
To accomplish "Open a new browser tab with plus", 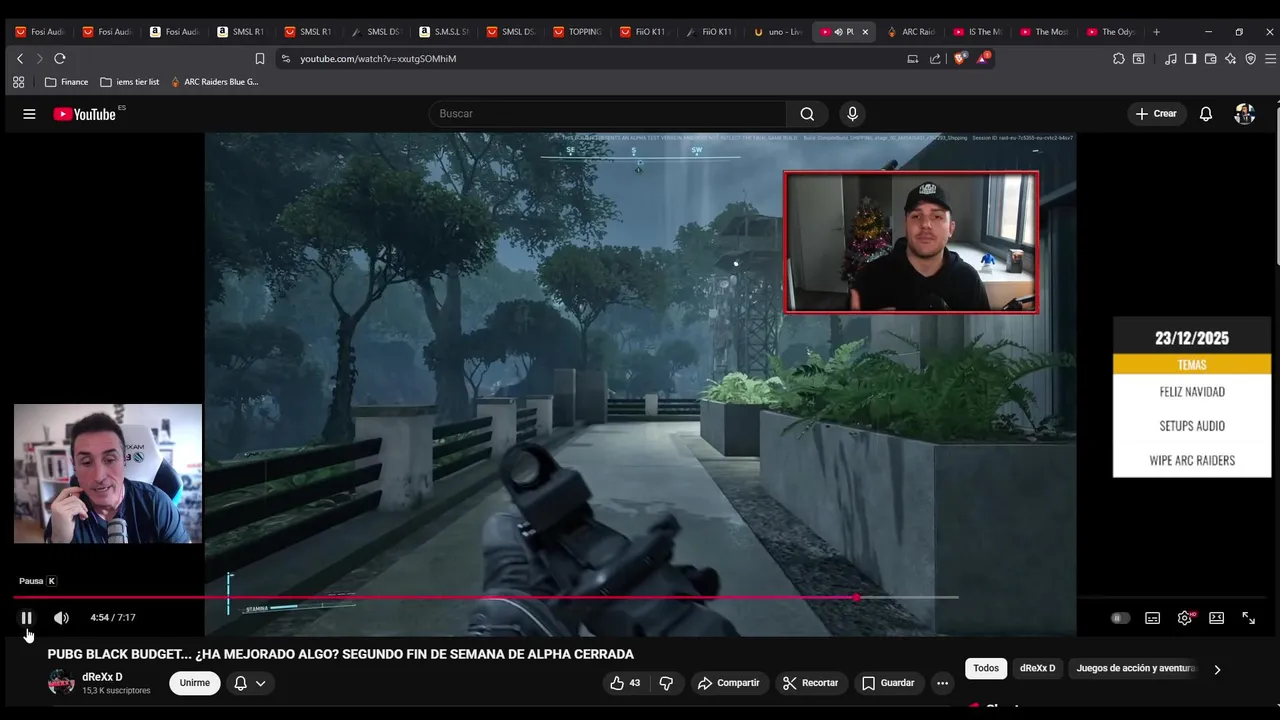I will pos(1156,32).
